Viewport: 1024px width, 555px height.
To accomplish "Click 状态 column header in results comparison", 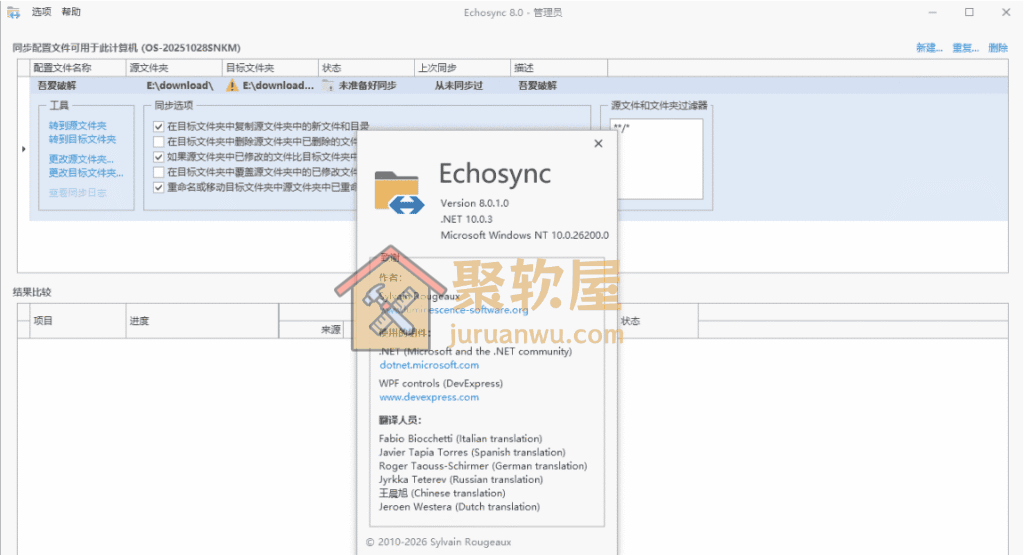I will coord(657,321).
